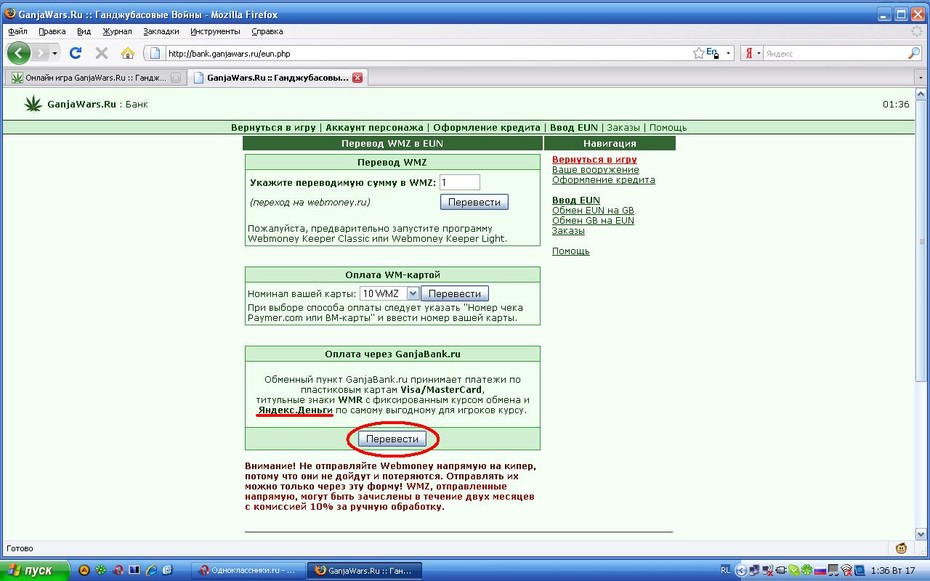The image size is (930, 581).
Task: Reload the page with the blue refresh icon
Action: pos(75,53)
